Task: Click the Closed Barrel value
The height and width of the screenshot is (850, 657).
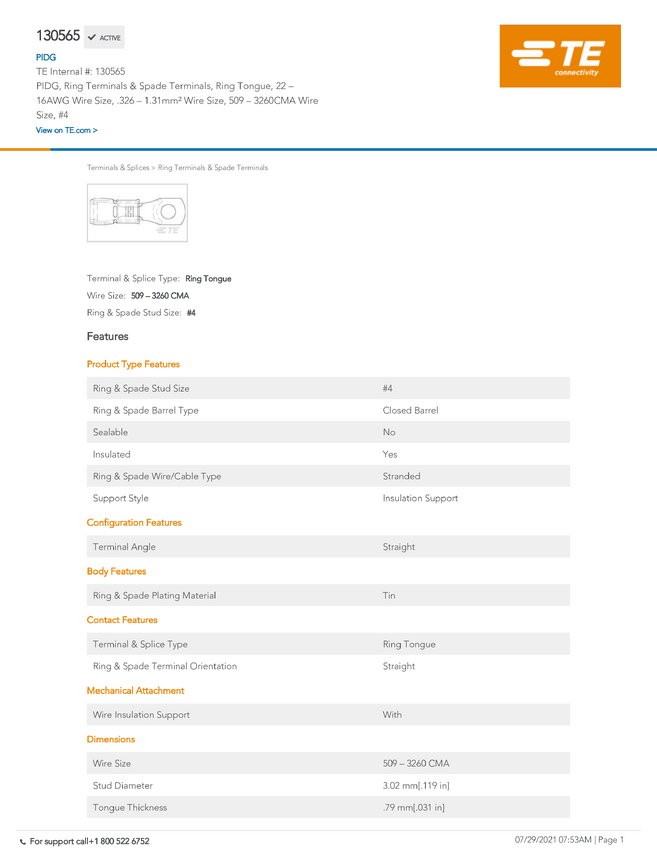Action: 410,410
